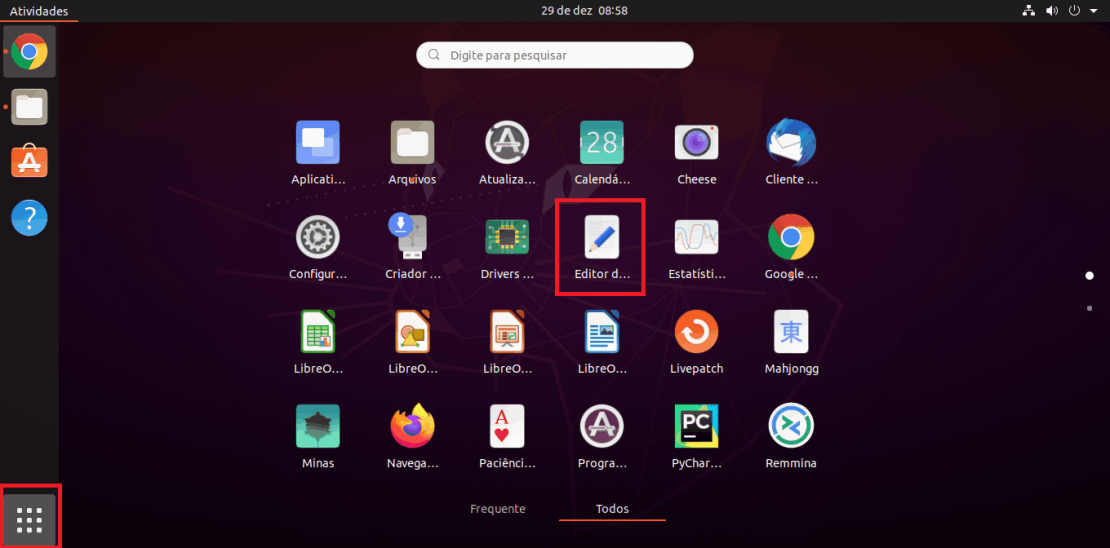Select the first app page indicator dot
1110x548 pixels.
(1089, 275)
